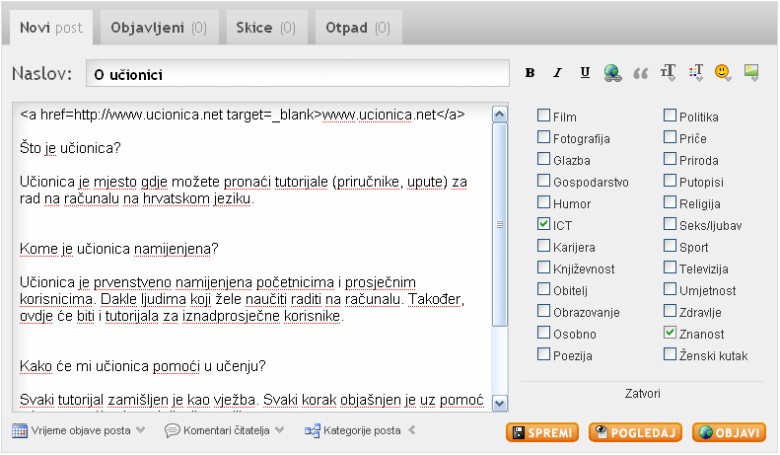Save the post with the SPREMI button

pos(542,433)
